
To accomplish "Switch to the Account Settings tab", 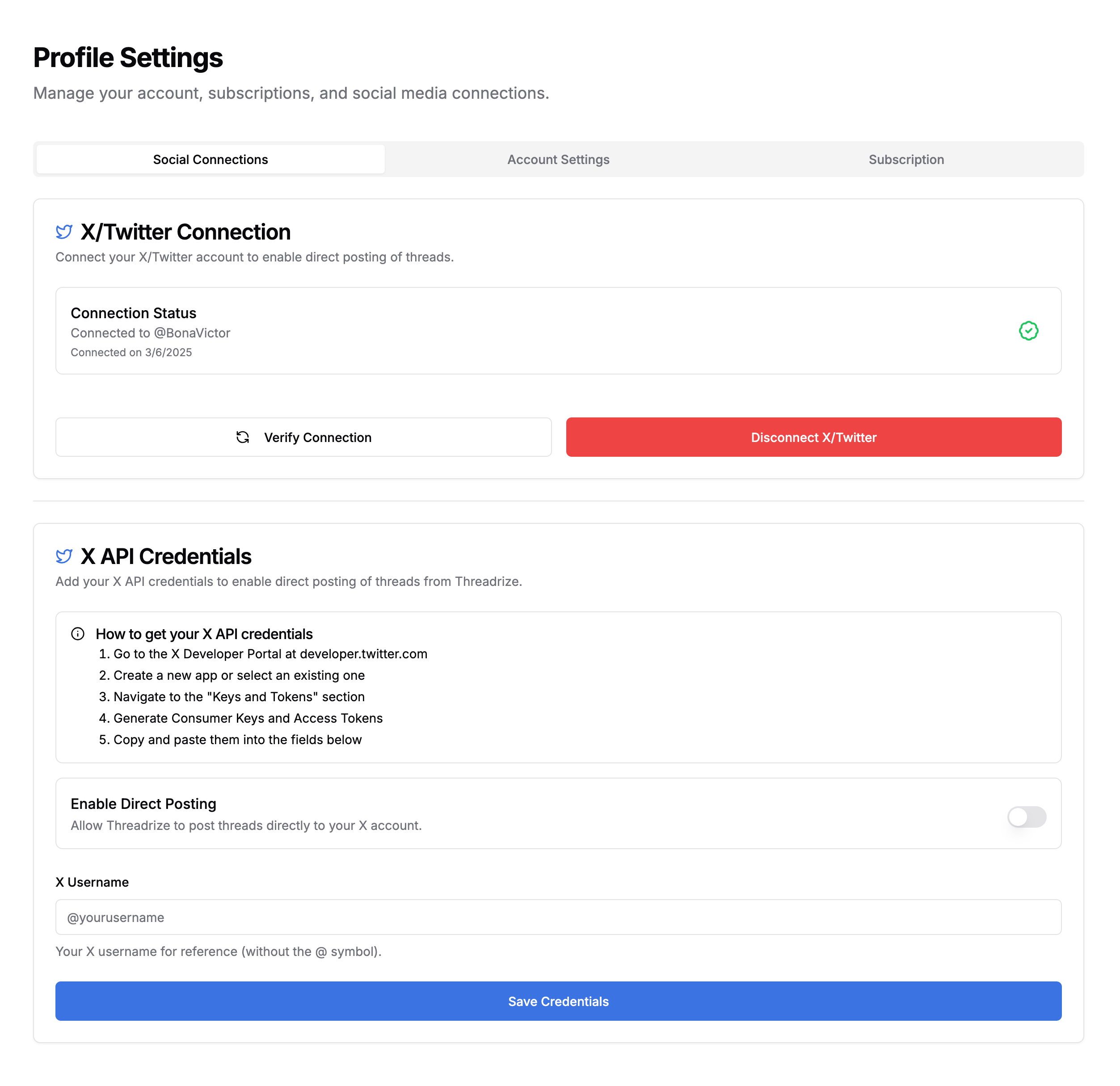I will tap(558, 160).
